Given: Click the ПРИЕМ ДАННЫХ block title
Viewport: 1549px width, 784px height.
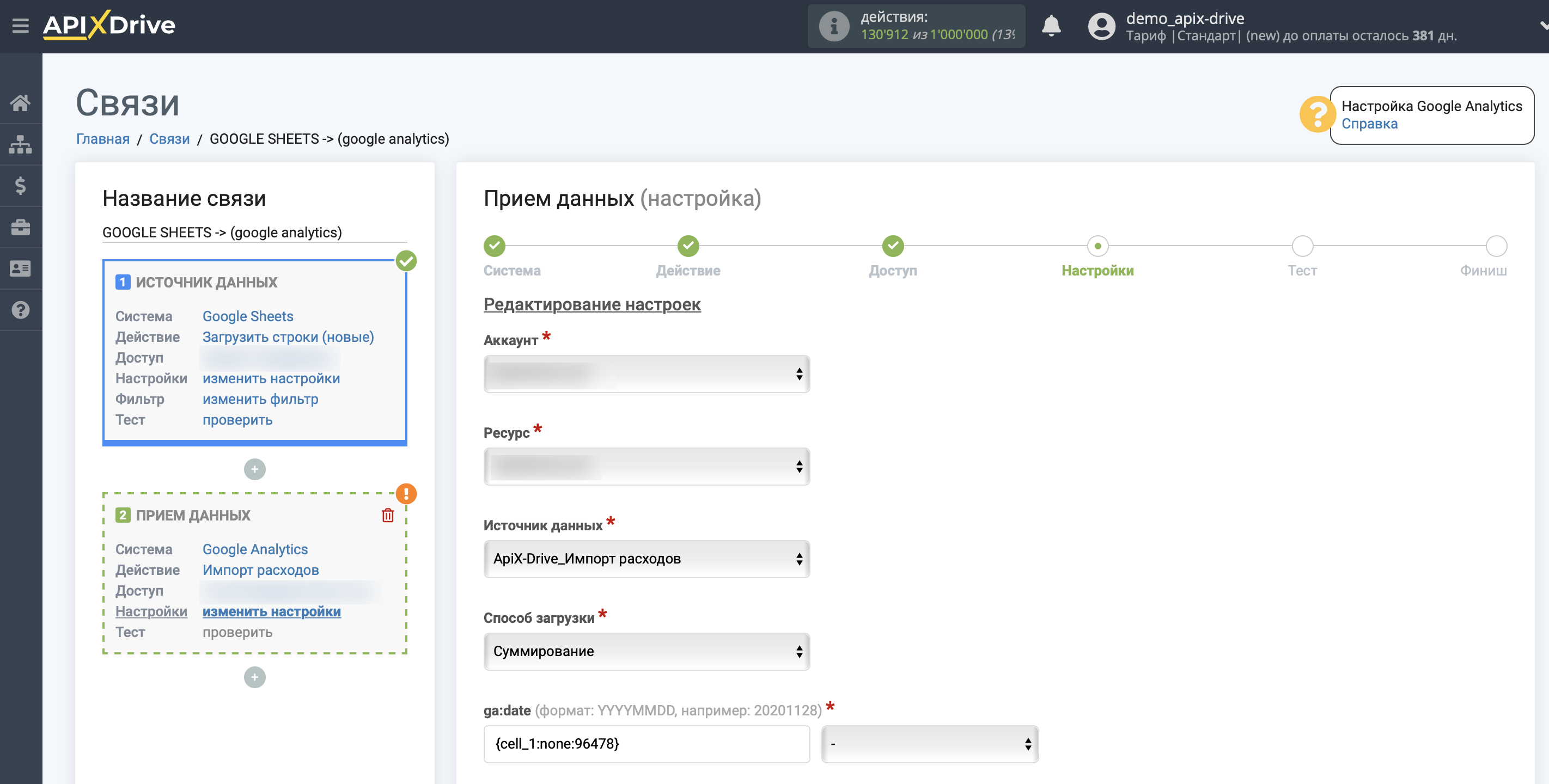Looking at the screenshot, I should tap(192, 515).
